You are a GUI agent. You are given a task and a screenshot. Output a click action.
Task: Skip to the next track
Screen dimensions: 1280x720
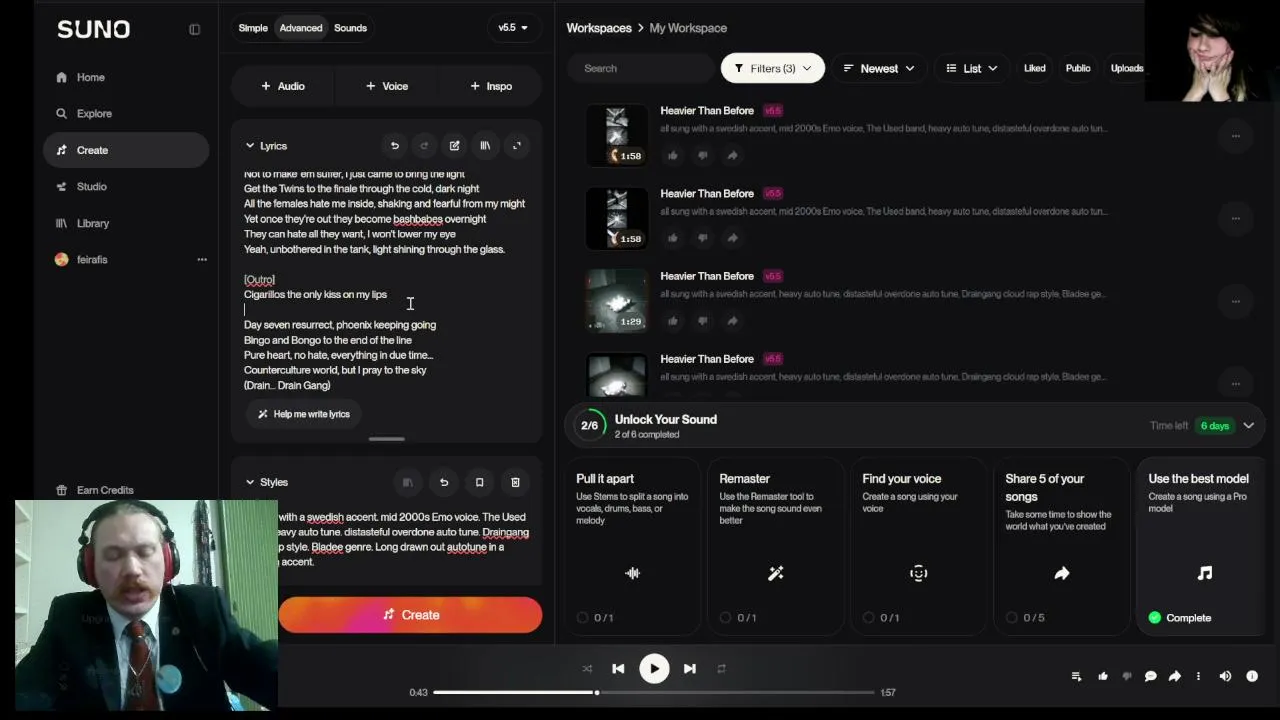tap(690, 669)
